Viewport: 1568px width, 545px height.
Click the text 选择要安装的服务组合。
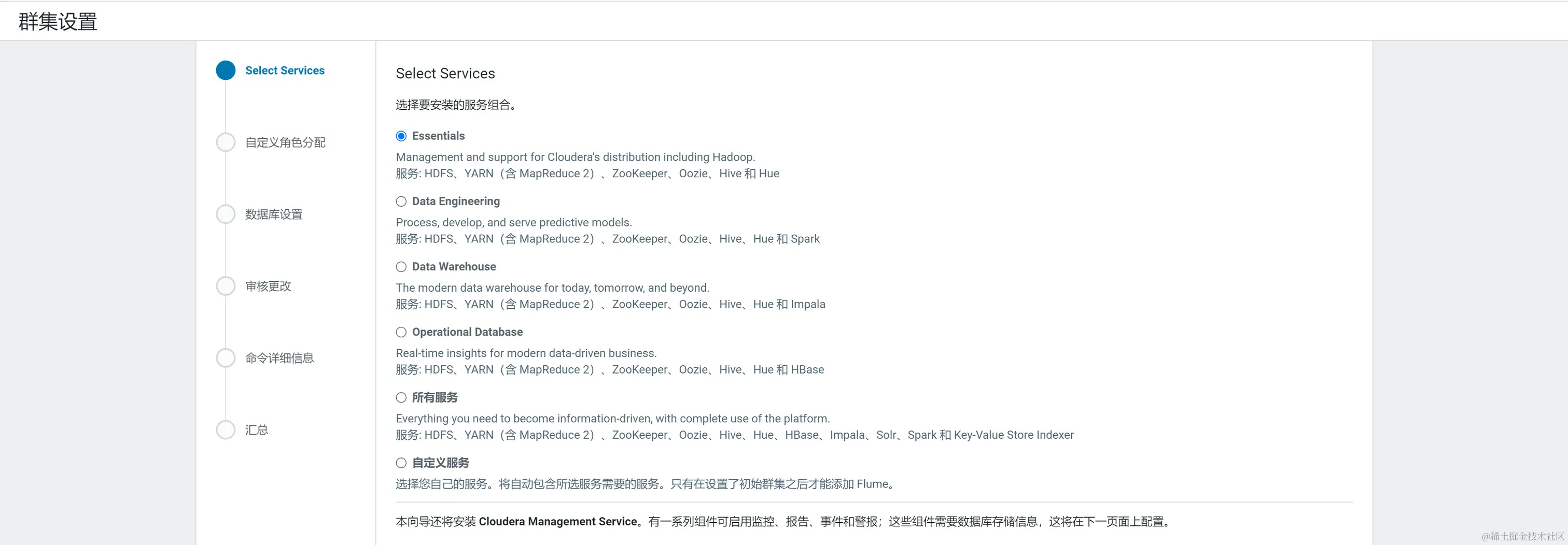coord(456,105)
